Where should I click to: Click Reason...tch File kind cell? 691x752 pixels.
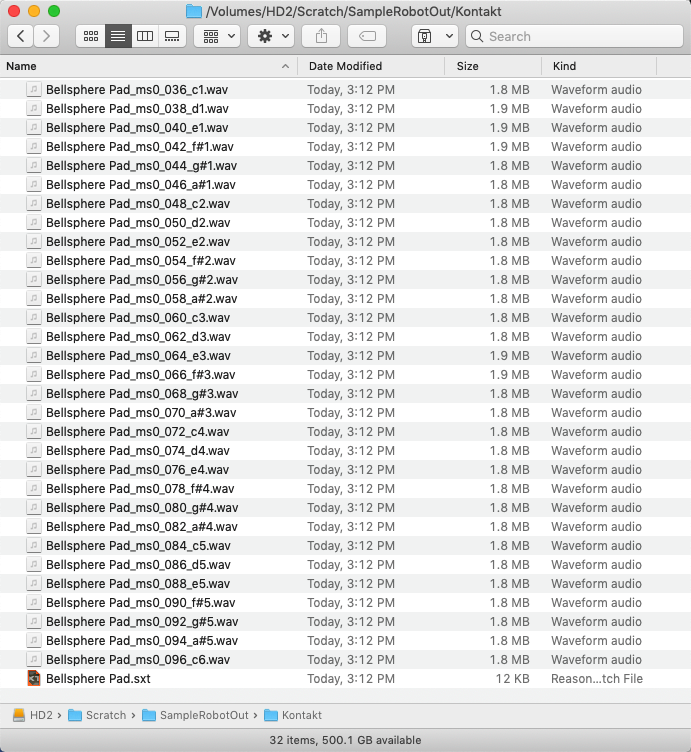tap(597, 679)
